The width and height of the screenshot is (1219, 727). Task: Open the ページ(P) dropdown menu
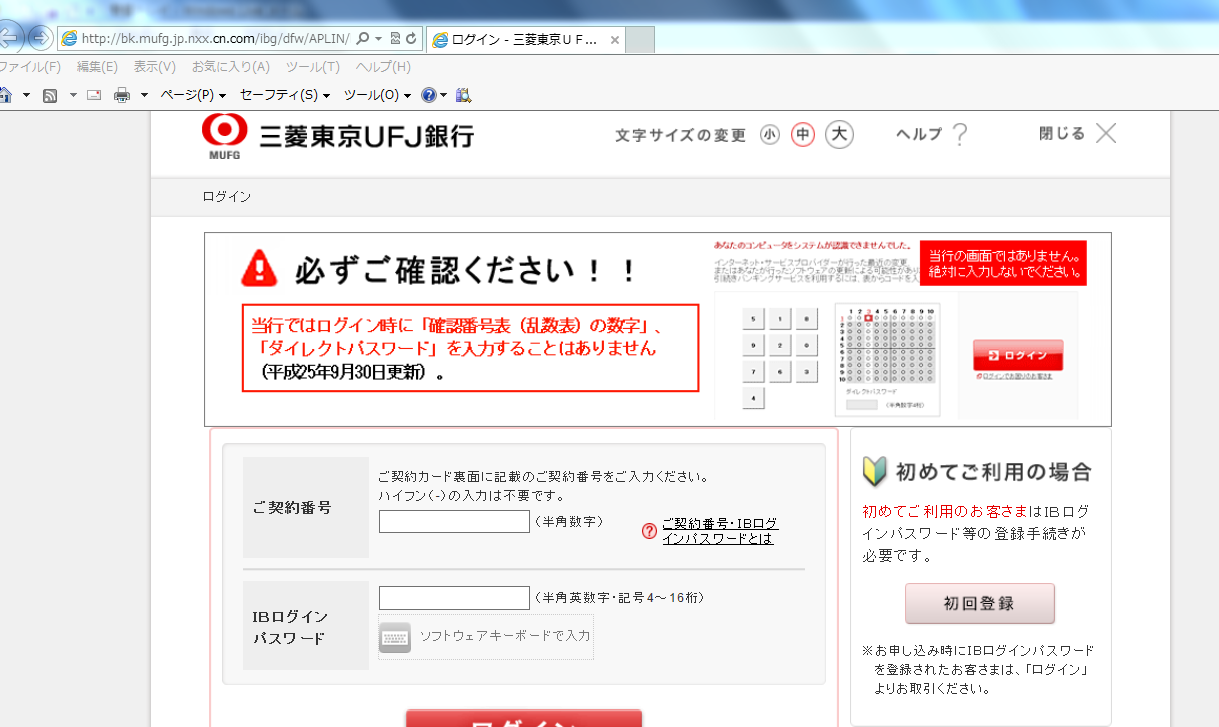[193, 95]
